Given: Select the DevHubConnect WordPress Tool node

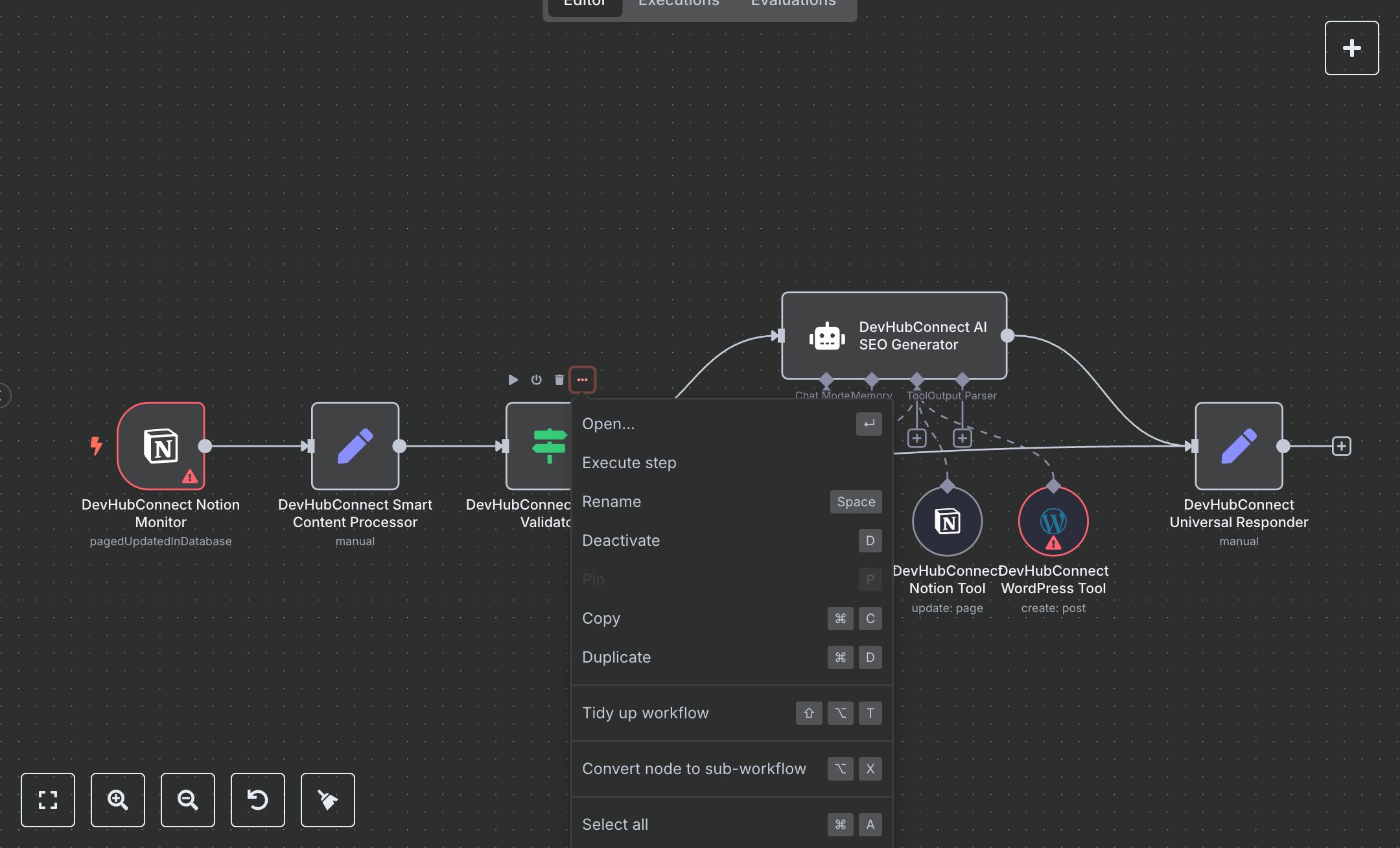Looking at the screenshot, I should click(x=1053, y=521).
